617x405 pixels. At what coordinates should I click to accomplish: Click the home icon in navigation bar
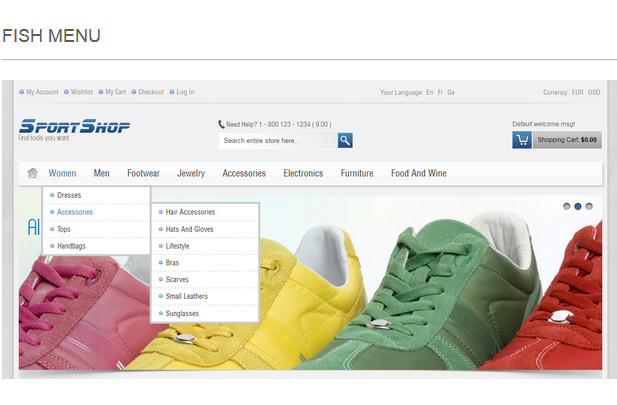[32, 173]
